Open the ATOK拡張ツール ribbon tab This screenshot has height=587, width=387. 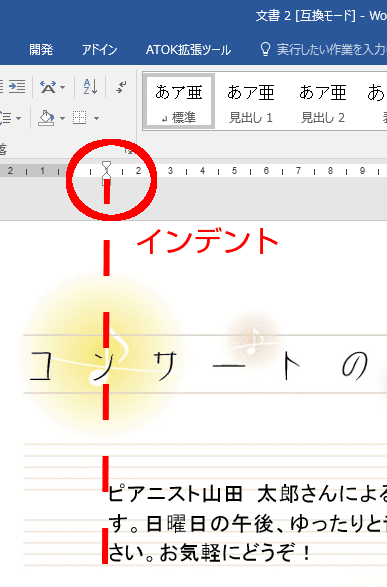[188, 49]
